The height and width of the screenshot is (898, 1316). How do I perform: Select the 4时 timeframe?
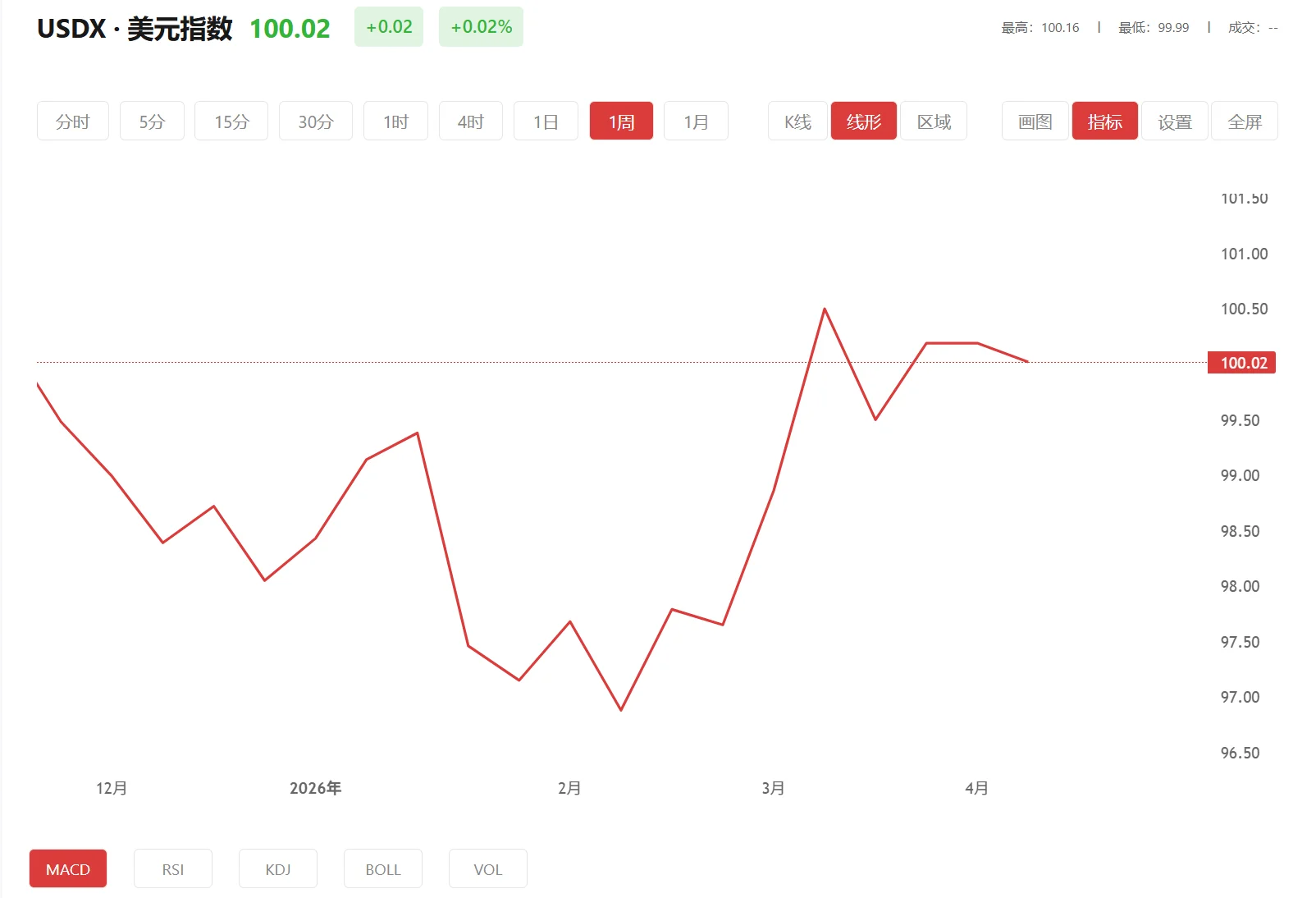[x=470, y=121]
